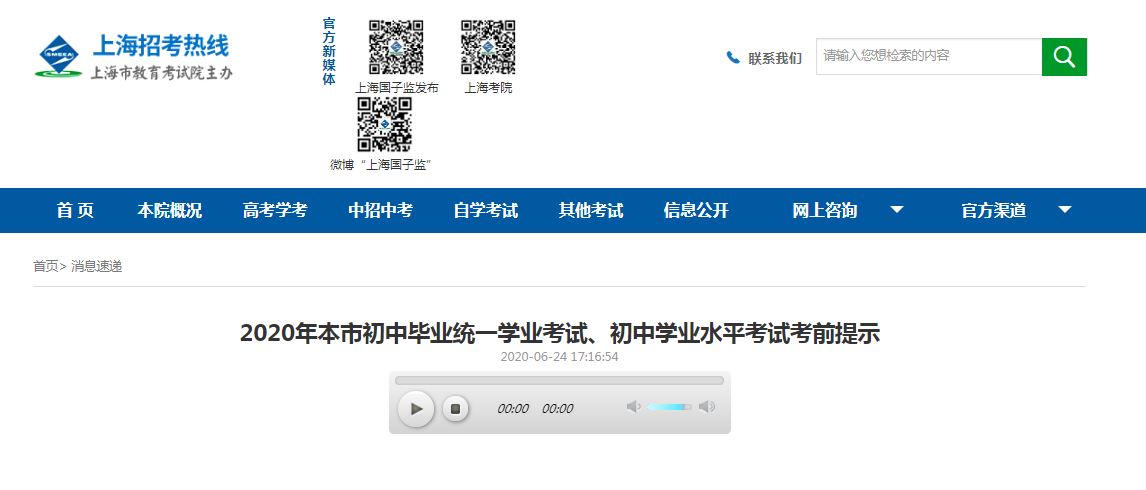Click the green search magnifier button
Viewport: 1146px width, 490px height.
(x=1064, y=57)
